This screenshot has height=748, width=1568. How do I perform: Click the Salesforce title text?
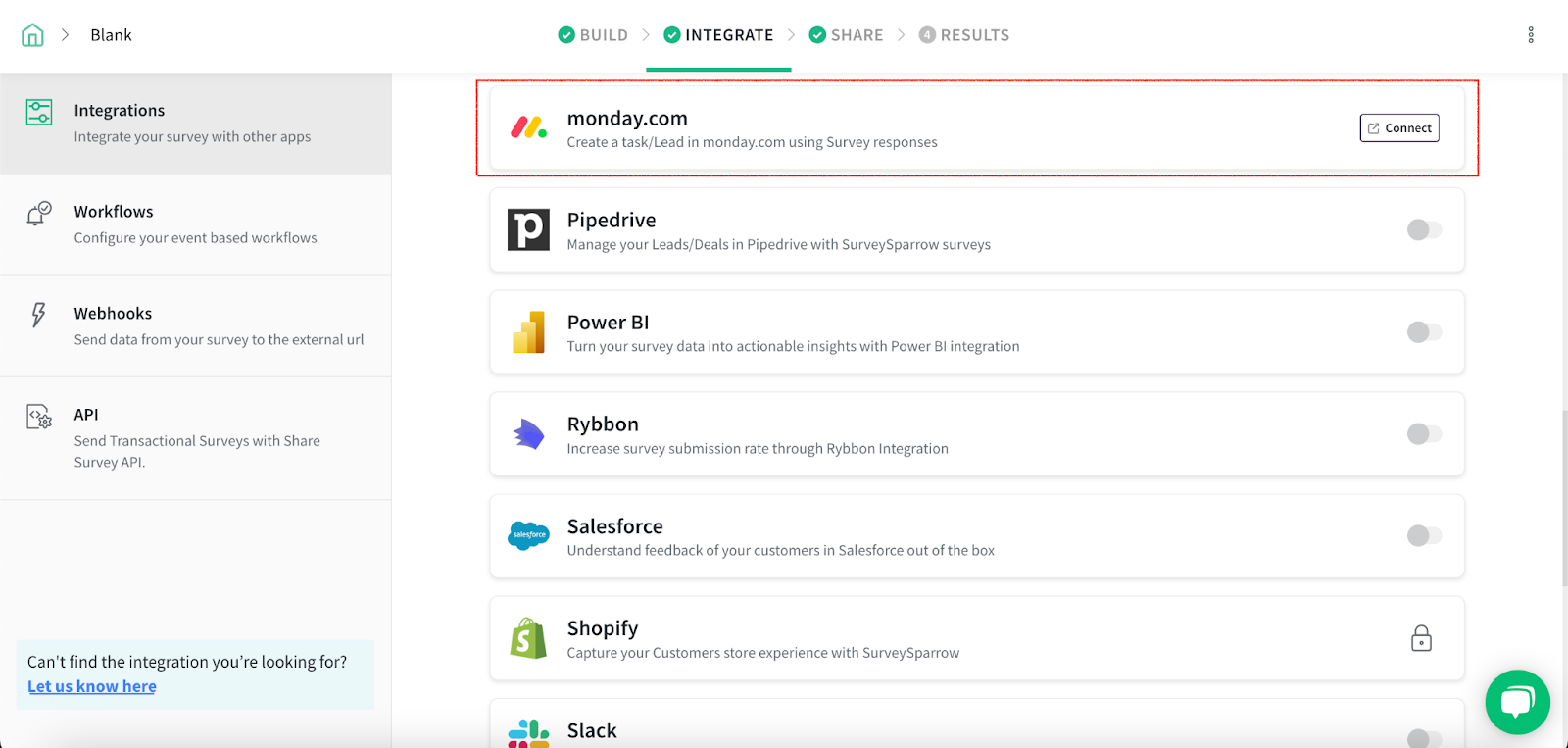click(614, 526)
